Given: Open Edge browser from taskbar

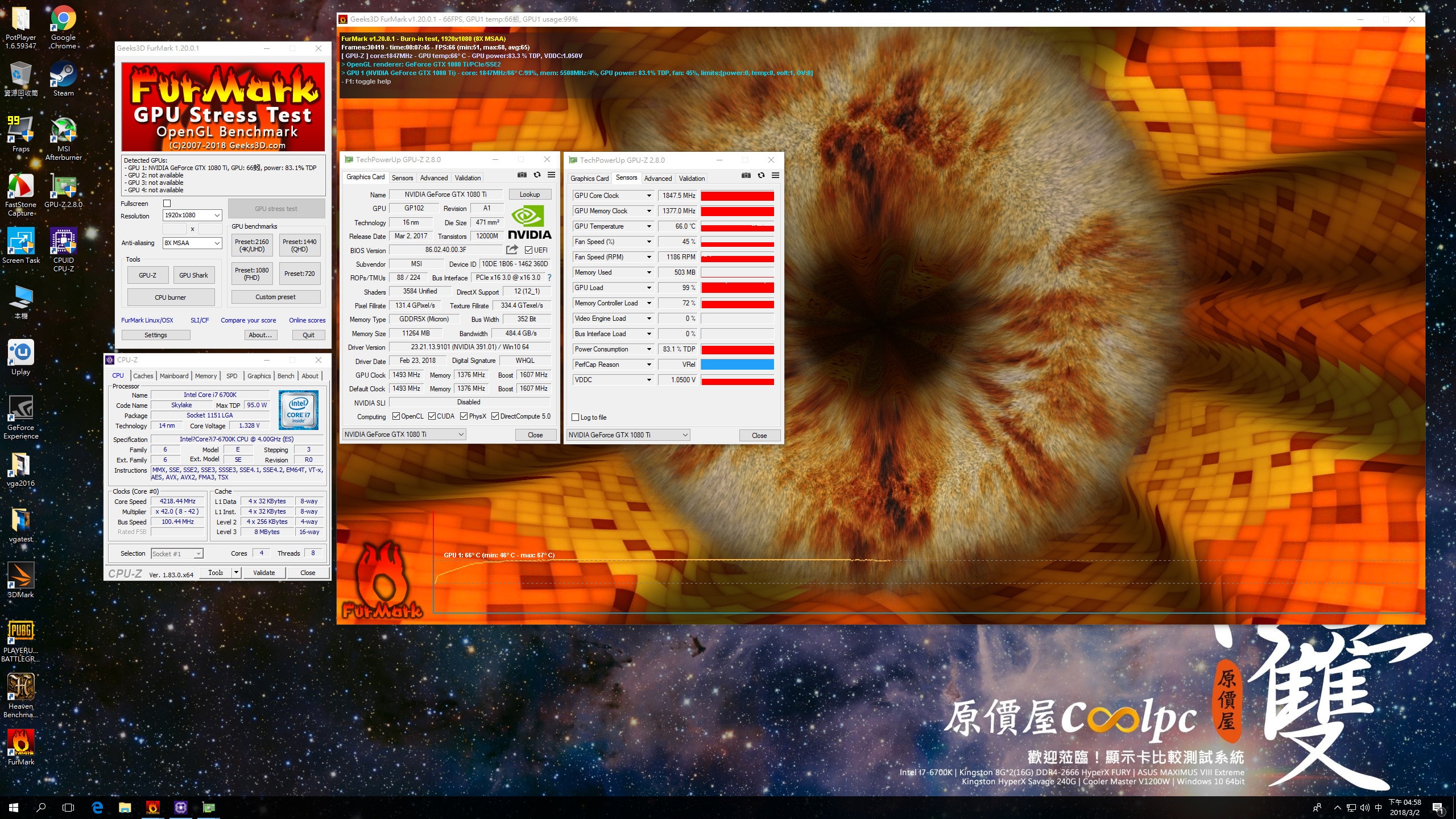Looking at the screenshot, I should (x=97, y=807).
